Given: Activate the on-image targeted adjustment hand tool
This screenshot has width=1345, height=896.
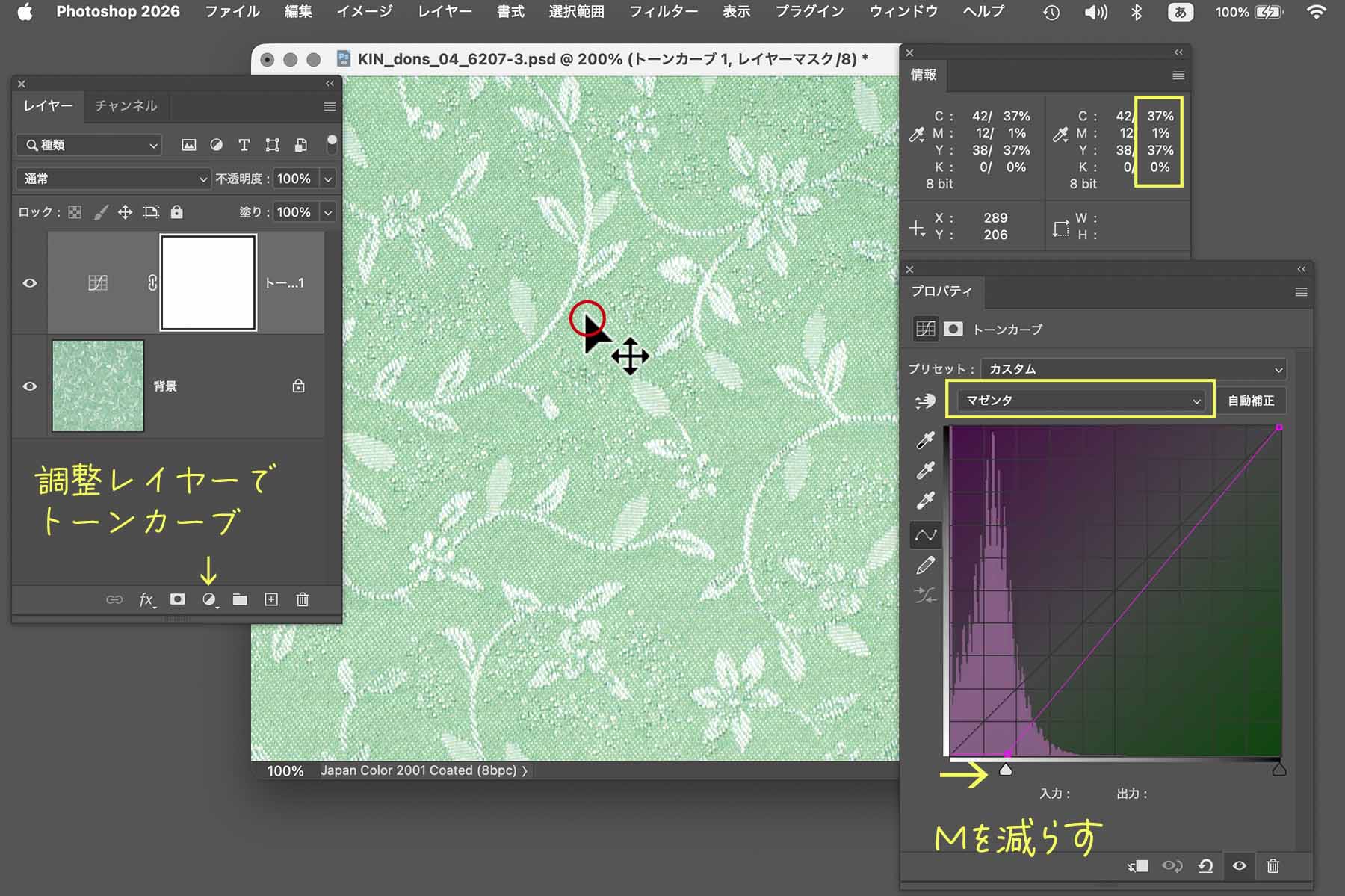Looking at the screenshot, I should point(925,401).
